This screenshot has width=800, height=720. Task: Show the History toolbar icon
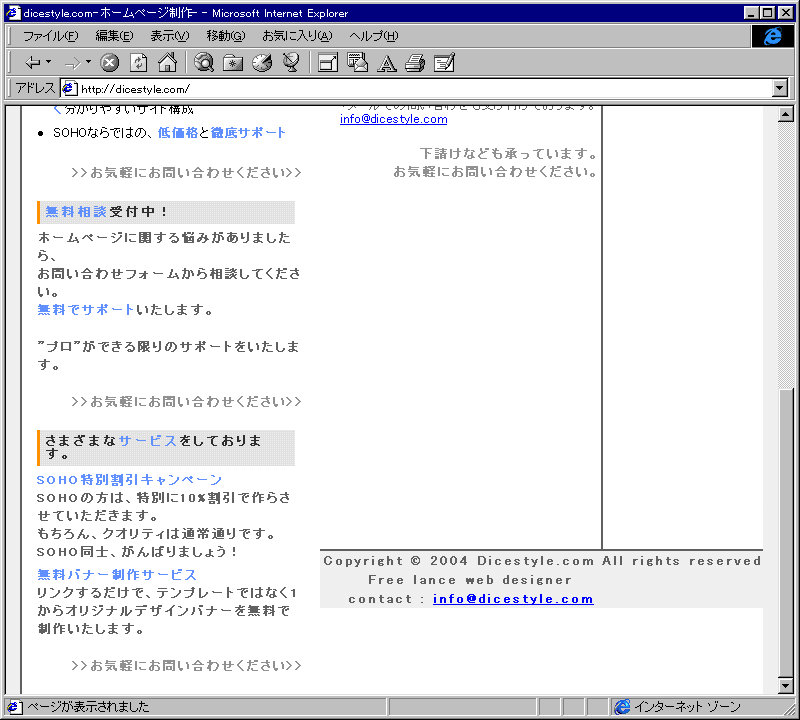click(x=262, y=63)
